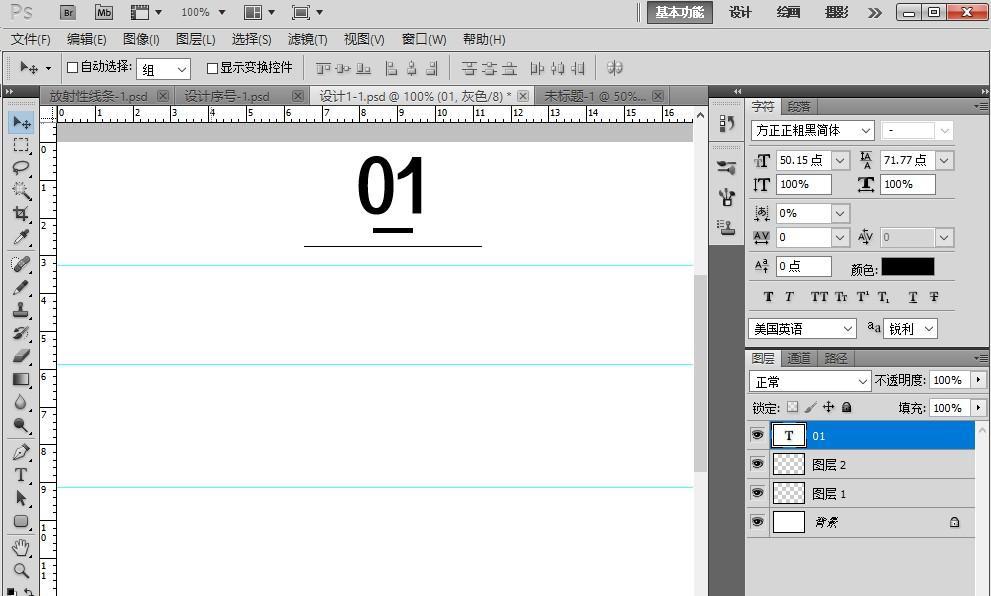Screen dimensions: 991x596
Task: Select the Lasso tool
Action: pos(21,168)
